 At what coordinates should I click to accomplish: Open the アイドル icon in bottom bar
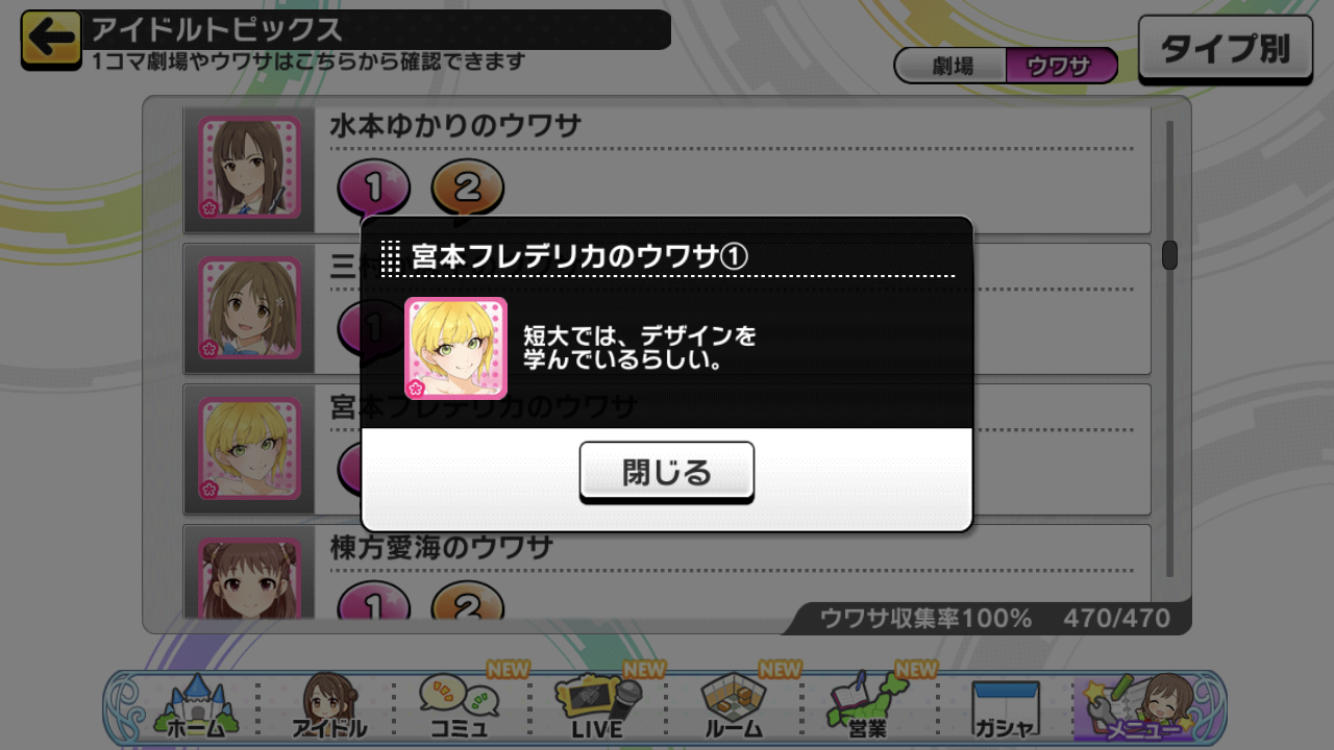point(329,708)
